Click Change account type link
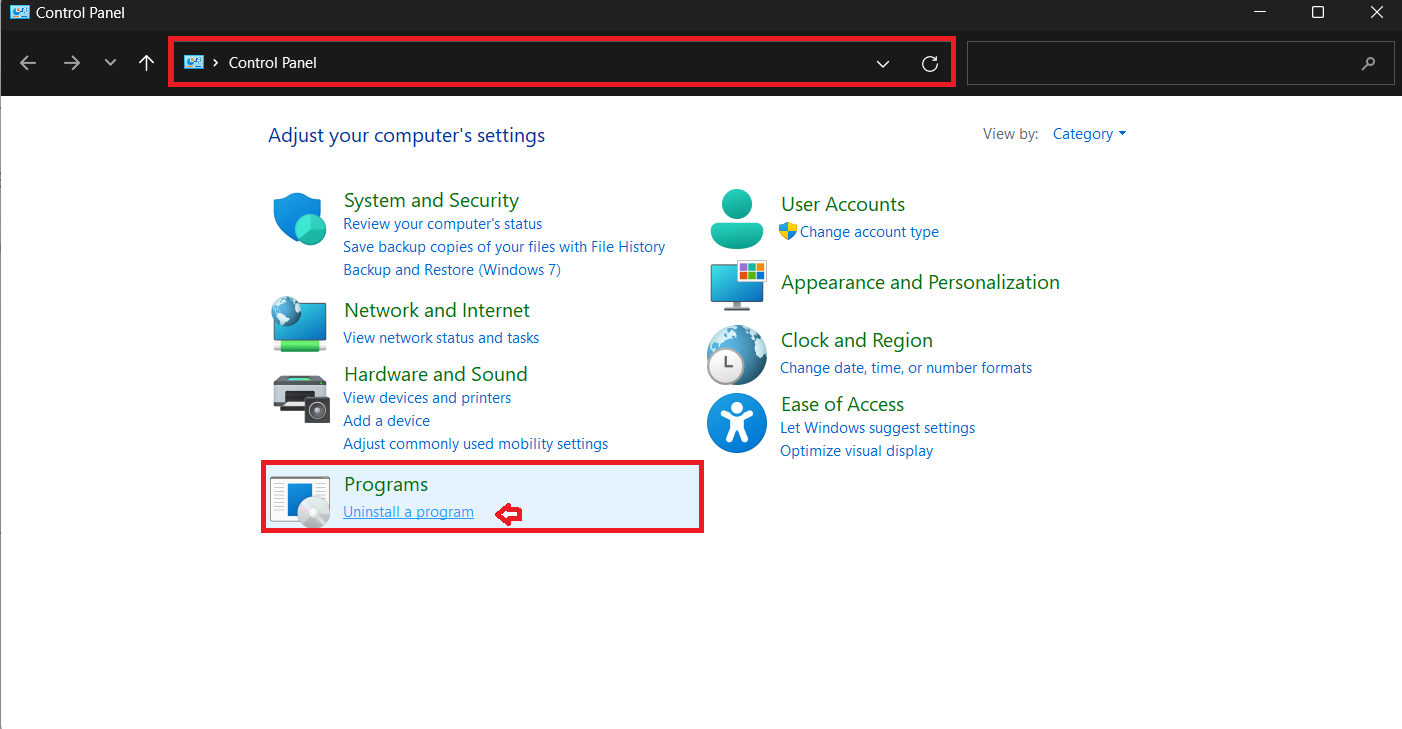The image size is (1402, 729). 869,232
